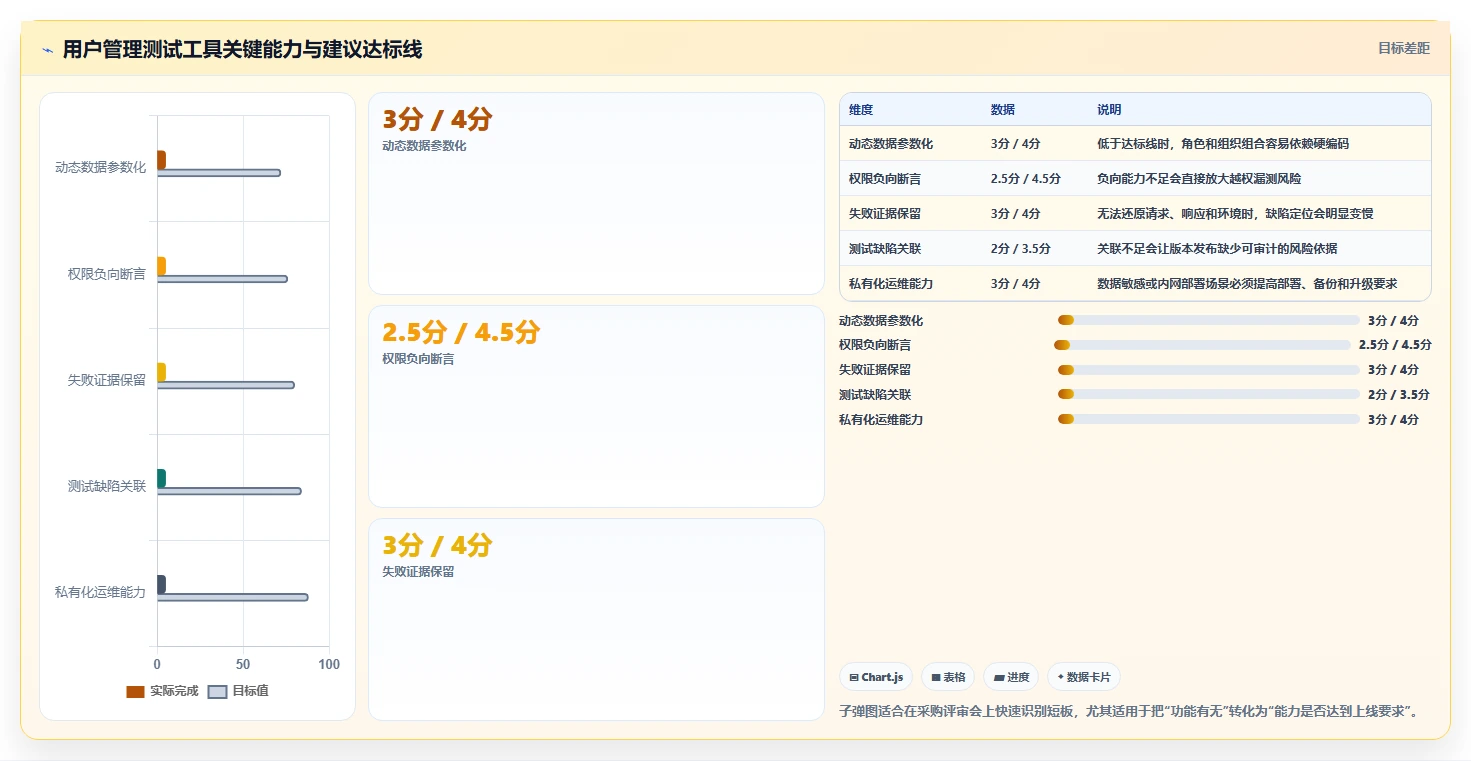Click the 测试缺陷关联 label in the progress list

click(875, 395)
